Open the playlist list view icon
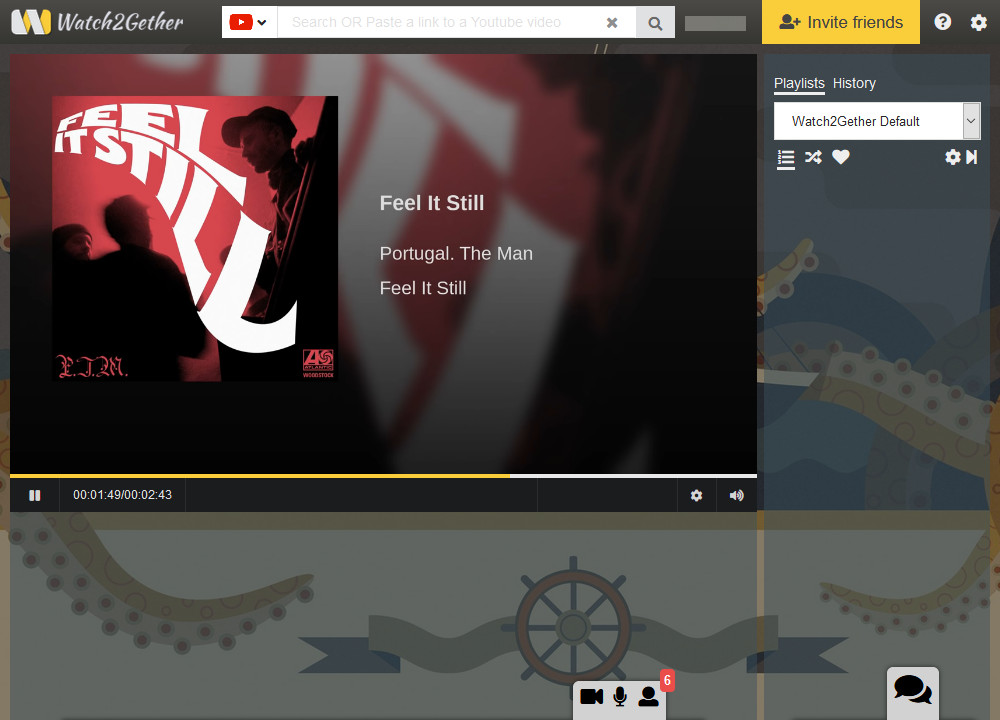 [x=786, y=158]
